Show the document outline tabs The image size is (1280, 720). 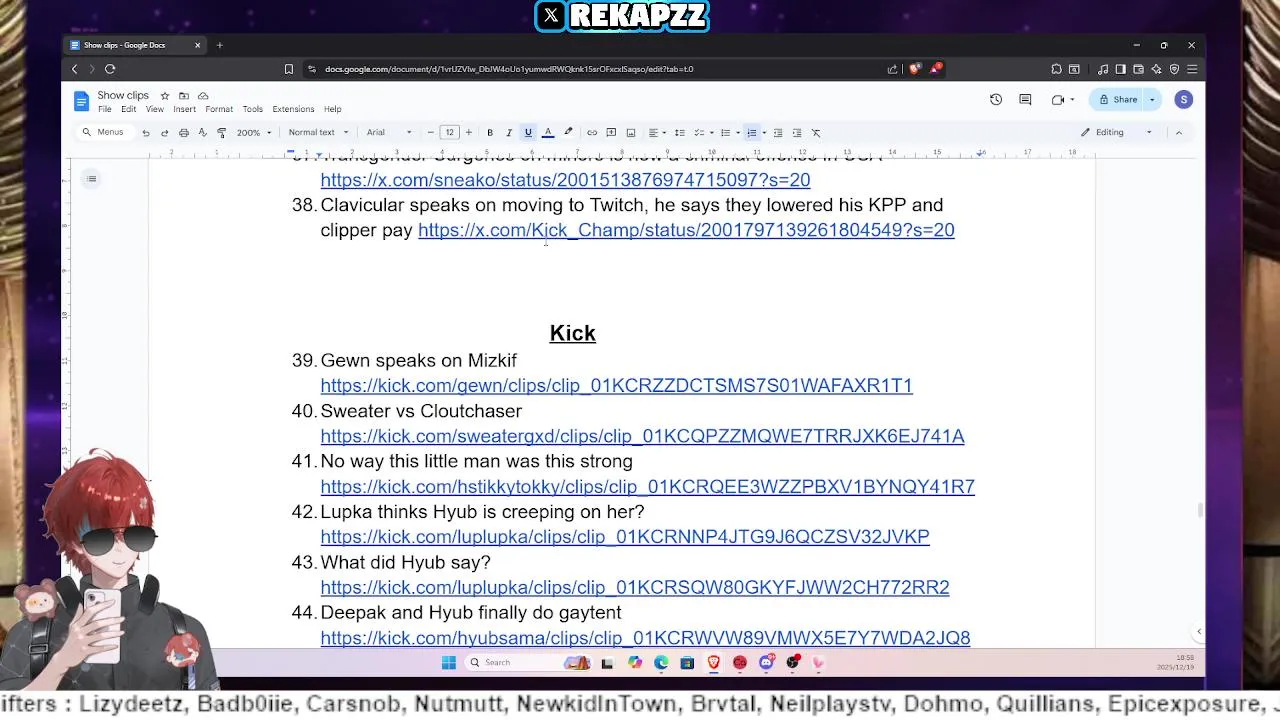(91, 179)
